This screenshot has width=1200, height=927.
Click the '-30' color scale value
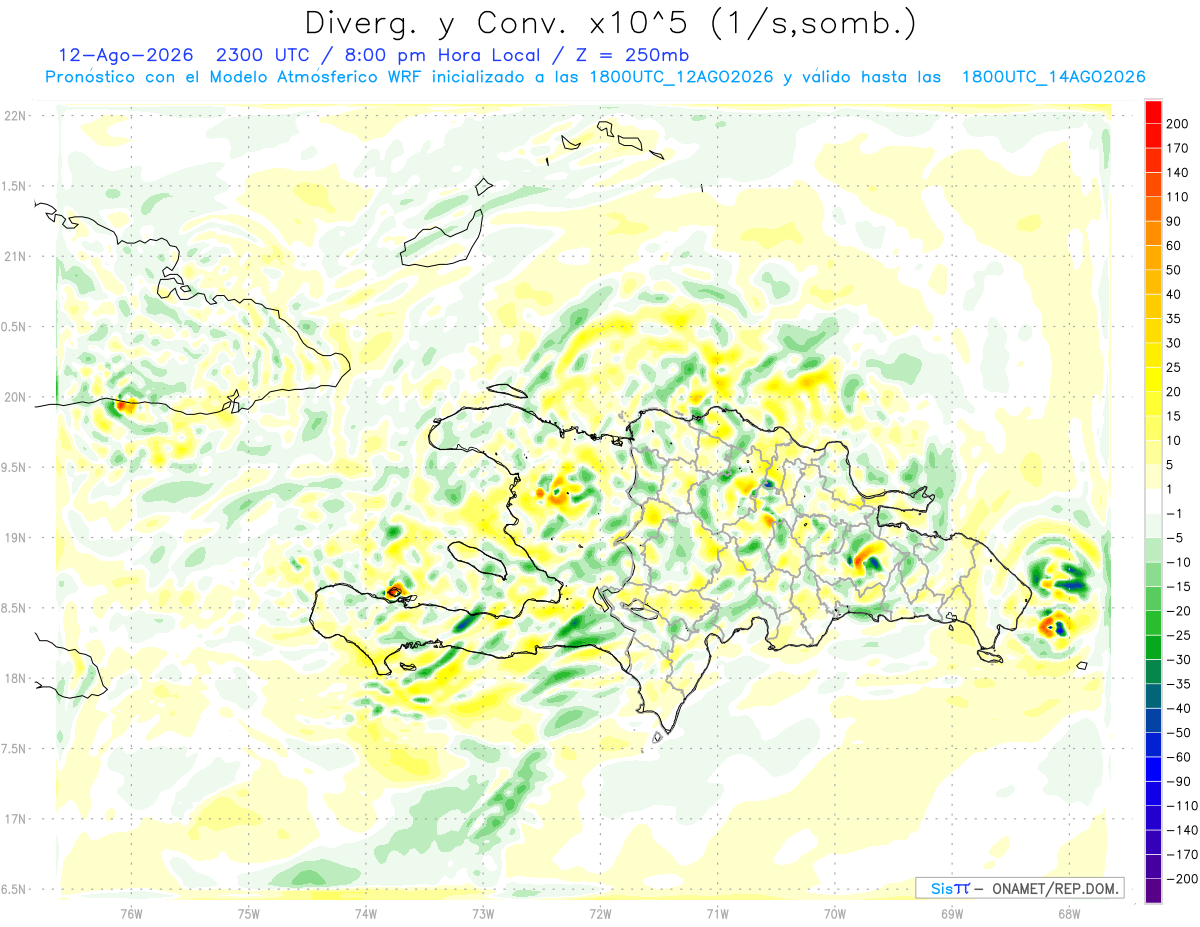[1177, 660]
